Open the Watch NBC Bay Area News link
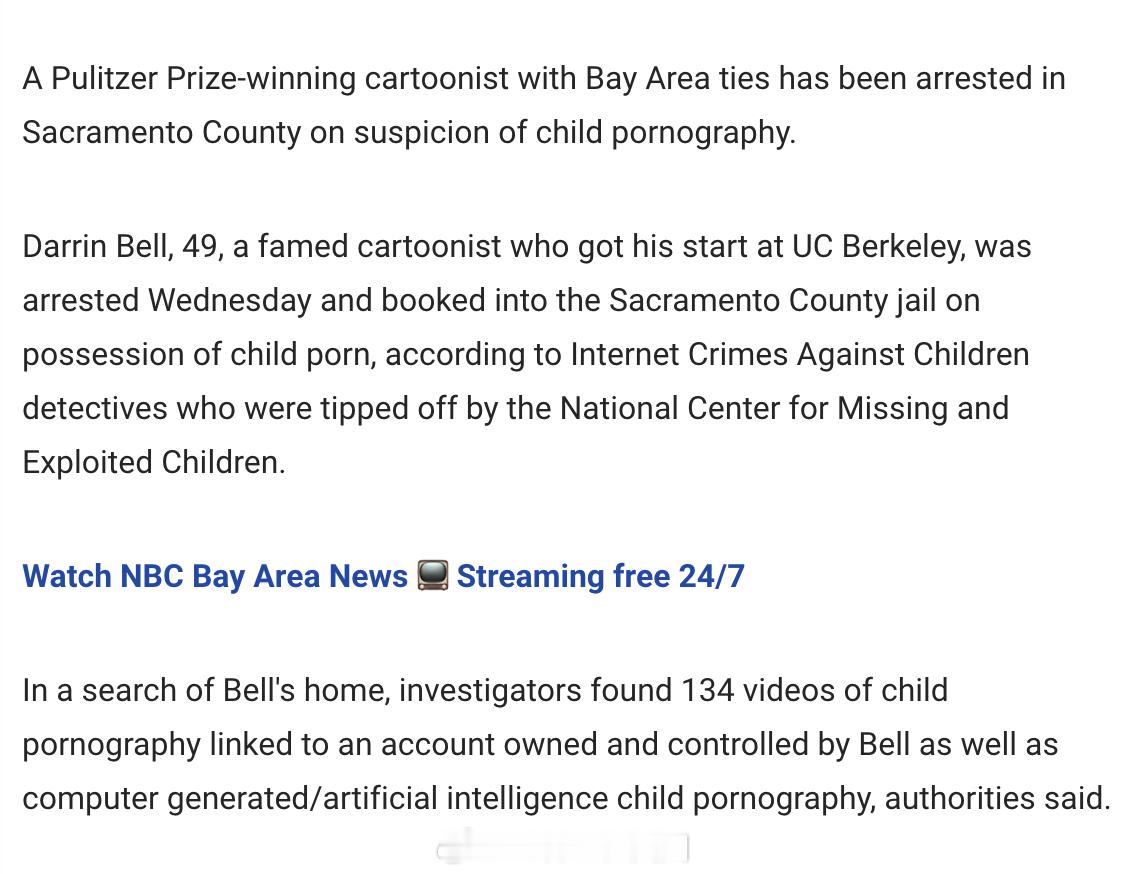Screen dimensions: 1130x874 [215, 576]
